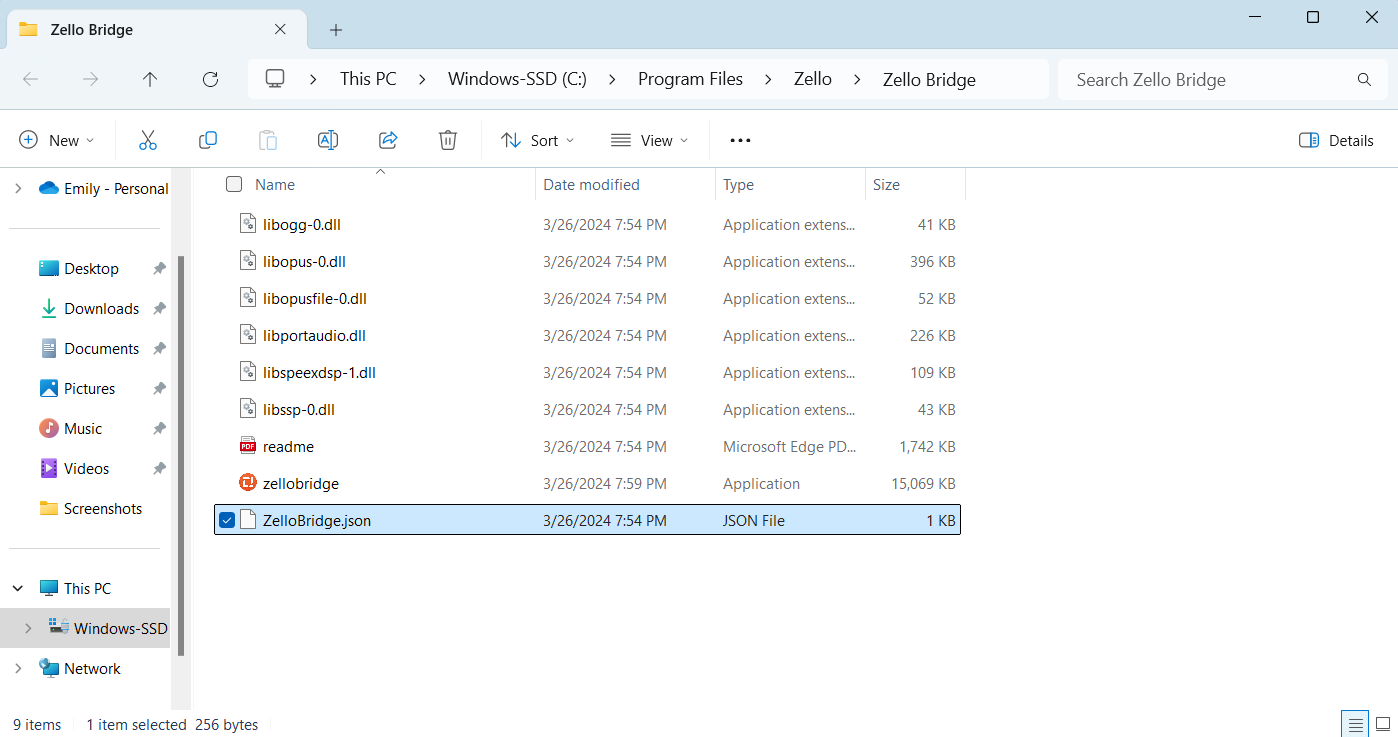The height and width of the screenshot is (737, 1398).
Task: Click the Copy icon in toolbar
Action: [x=208, y=140]
